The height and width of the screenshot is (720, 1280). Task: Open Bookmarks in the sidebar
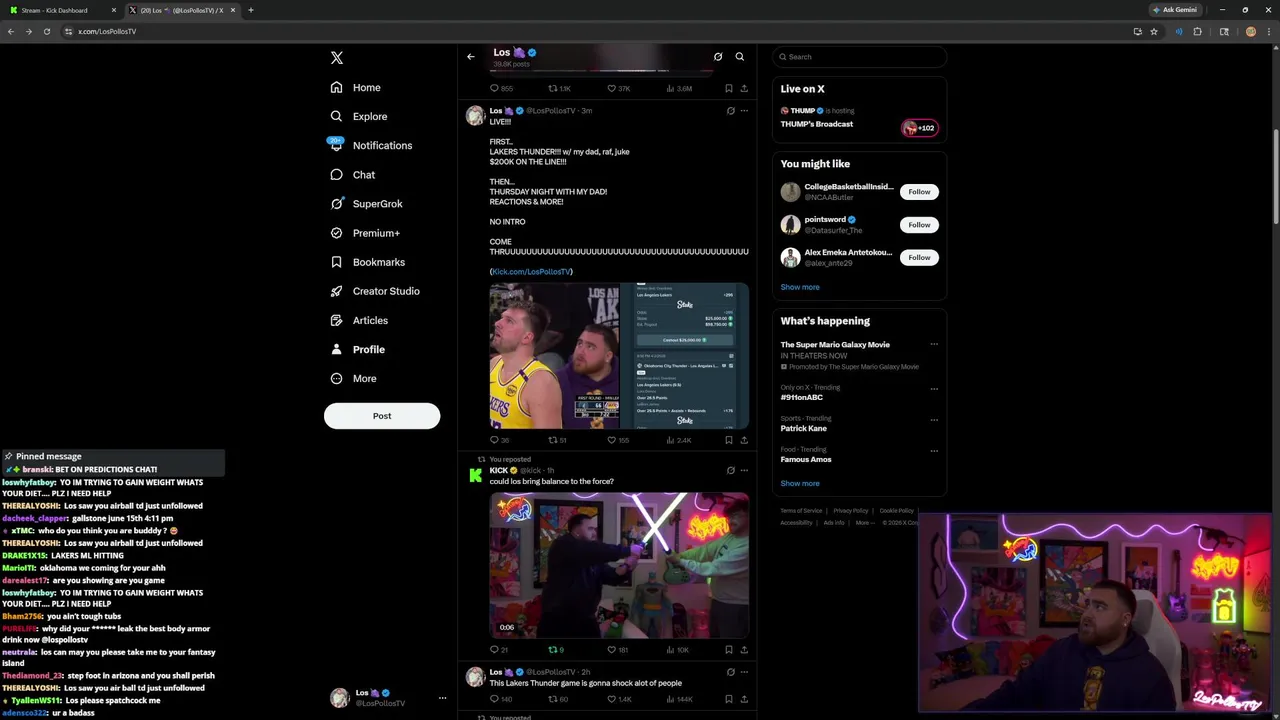point(368,262)
